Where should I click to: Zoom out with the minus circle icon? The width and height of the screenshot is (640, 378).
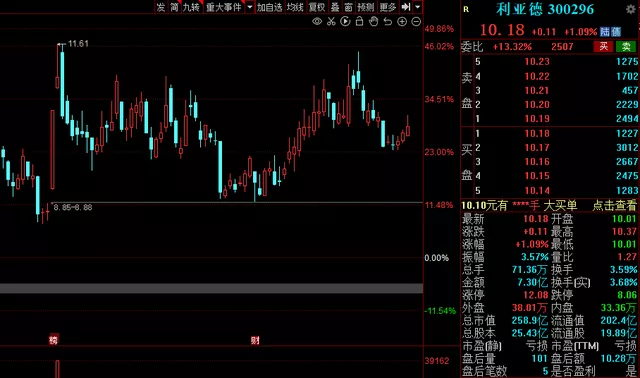pyautogui.click(x=416, y=22)
